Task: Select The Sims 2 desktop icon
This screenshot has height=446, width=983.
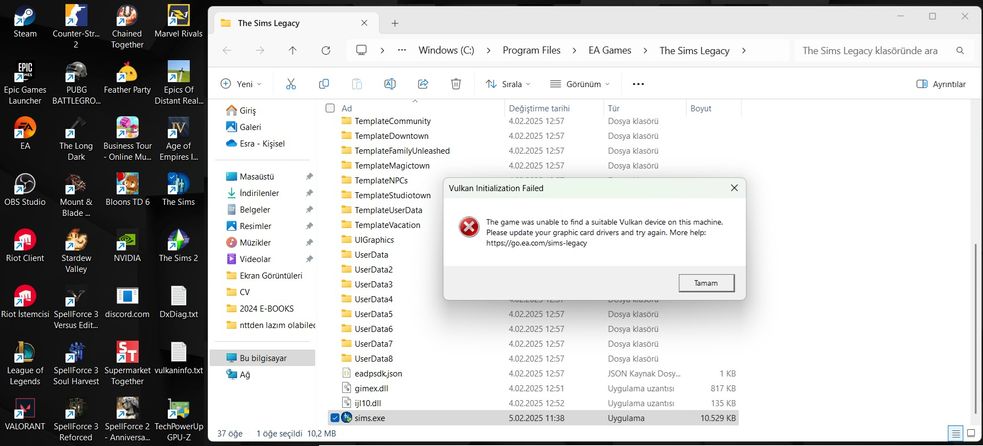Action: (x=179, y=245)
